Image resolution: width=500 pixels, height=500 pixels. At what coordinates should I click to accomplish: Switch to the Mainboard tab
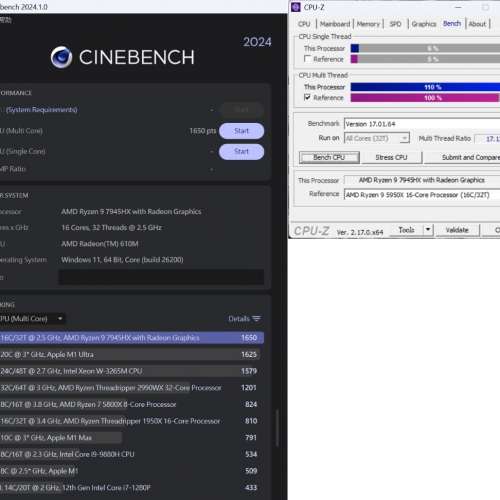click(x=335, y=24)
